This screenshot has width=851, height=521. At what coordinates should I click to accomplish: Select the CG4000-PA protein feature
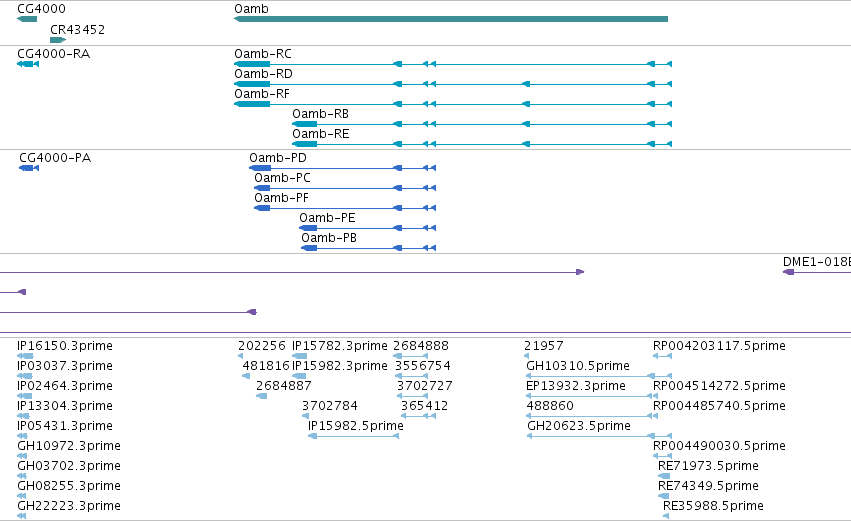[55, 158]
